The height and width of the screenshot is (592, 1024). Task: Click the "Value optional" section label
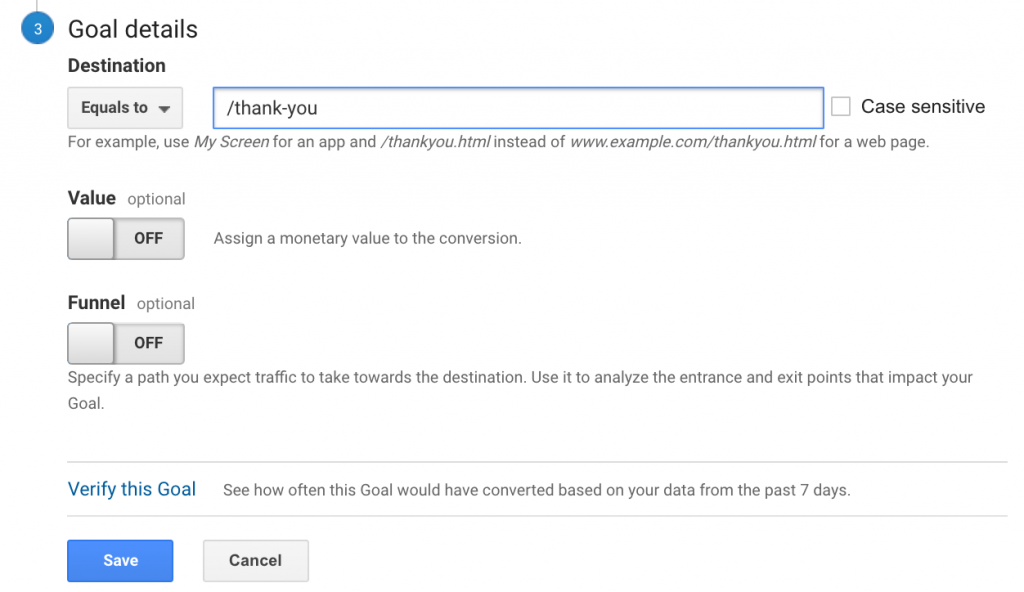tap(126, 199)
